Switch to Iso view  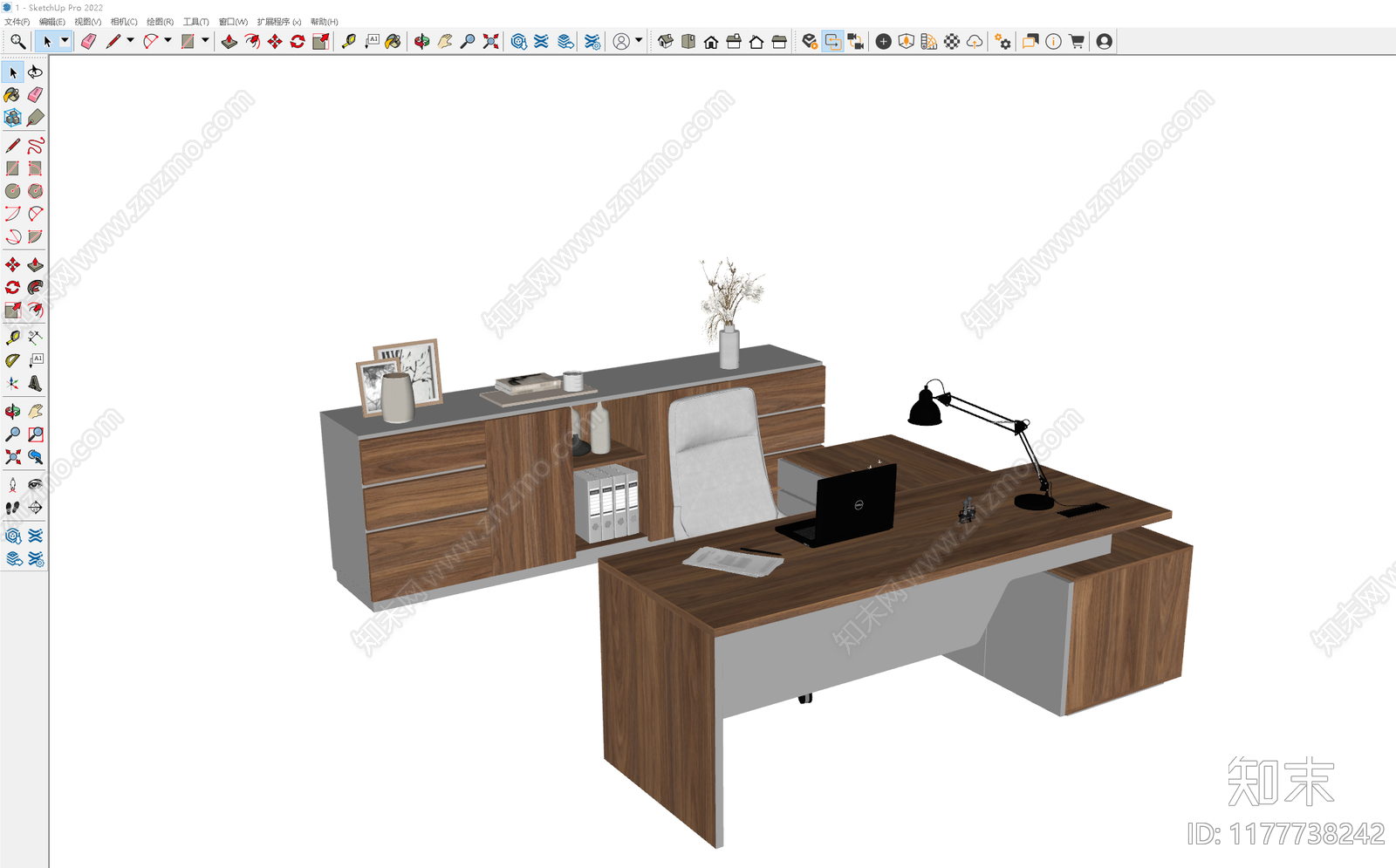pyautogui.click(x=666, y=41)
